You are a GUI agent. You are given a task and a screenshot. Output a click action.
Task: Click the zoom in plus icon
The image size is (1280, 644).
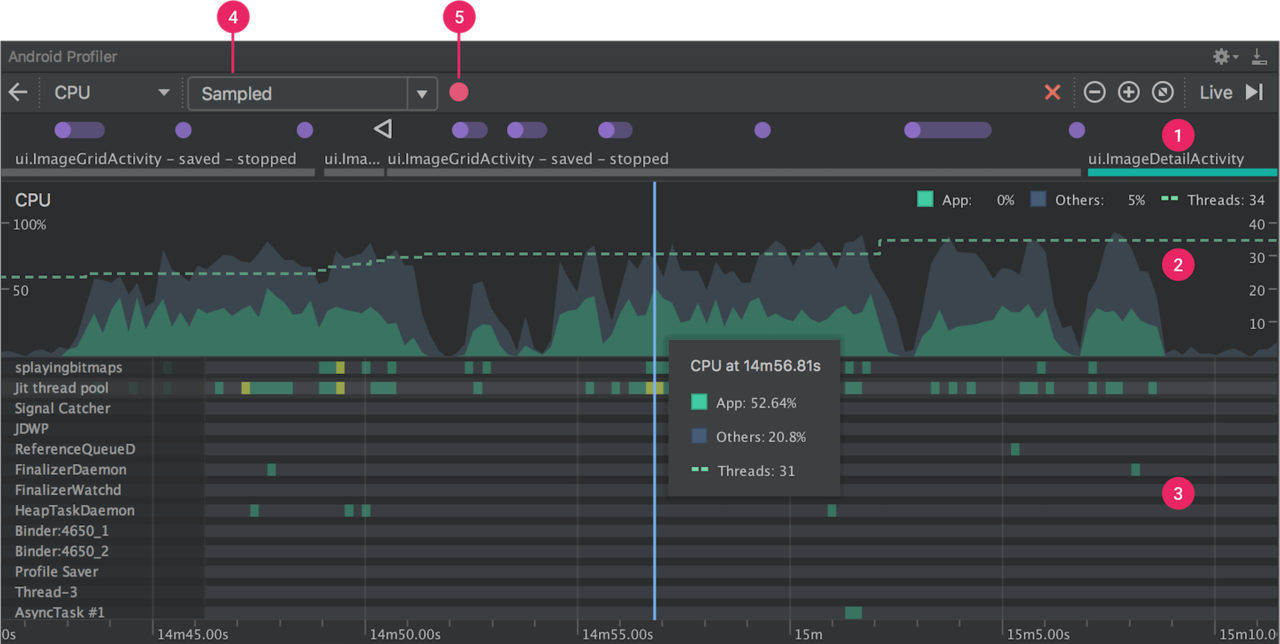click(x=1128, y=92)
